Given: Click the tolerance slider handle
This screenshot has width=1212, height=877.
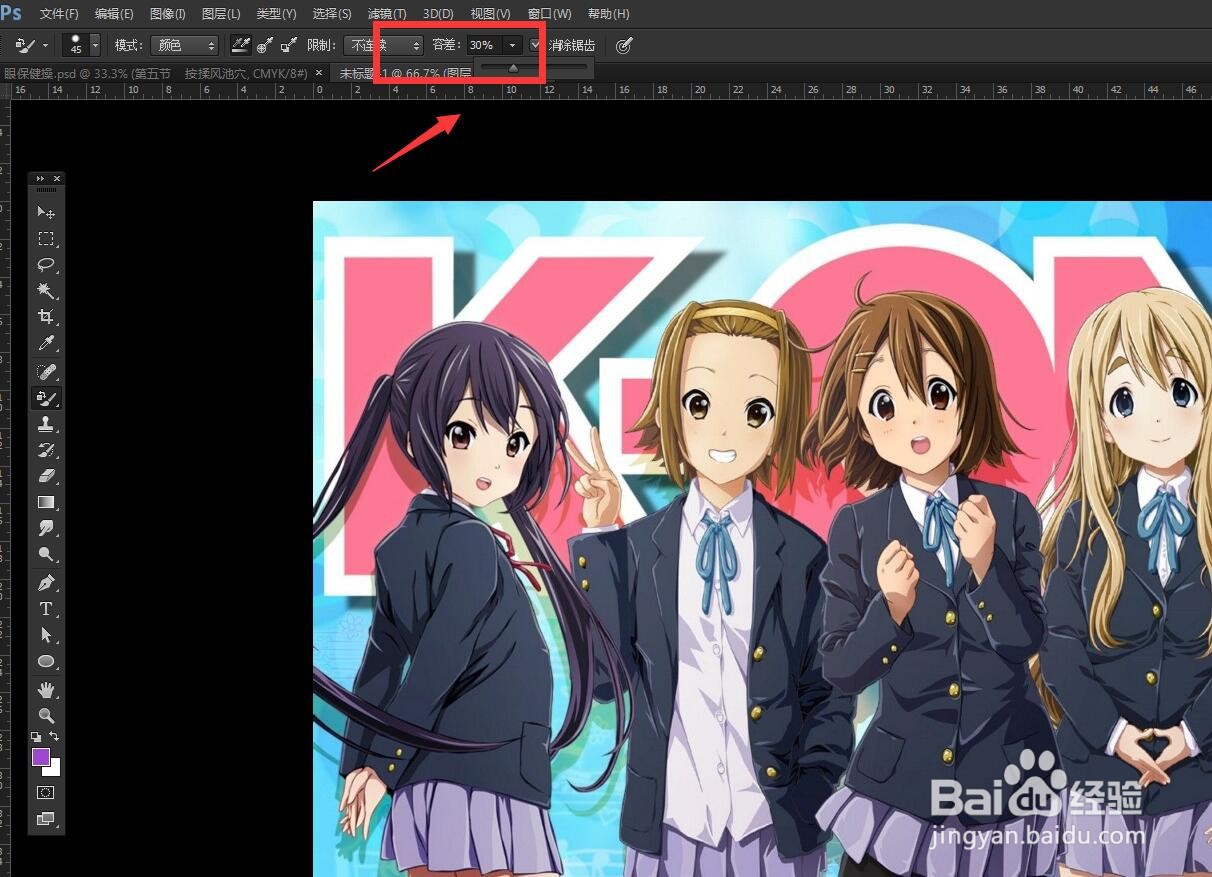Looking at the screenshot, I should 513,68.
